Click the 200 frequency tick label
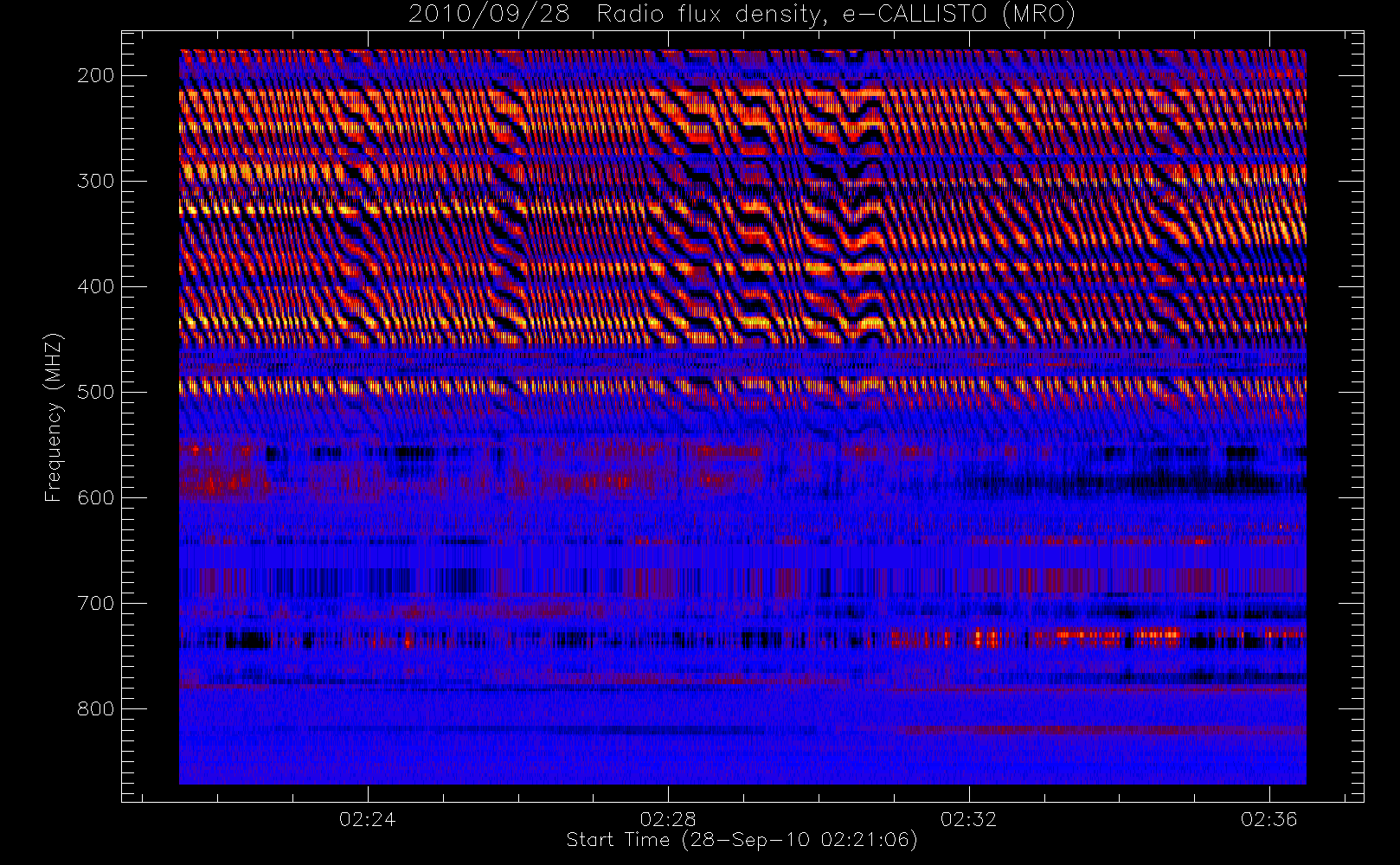The height and width of the screenshot is (865, 1400). [96, 75]
